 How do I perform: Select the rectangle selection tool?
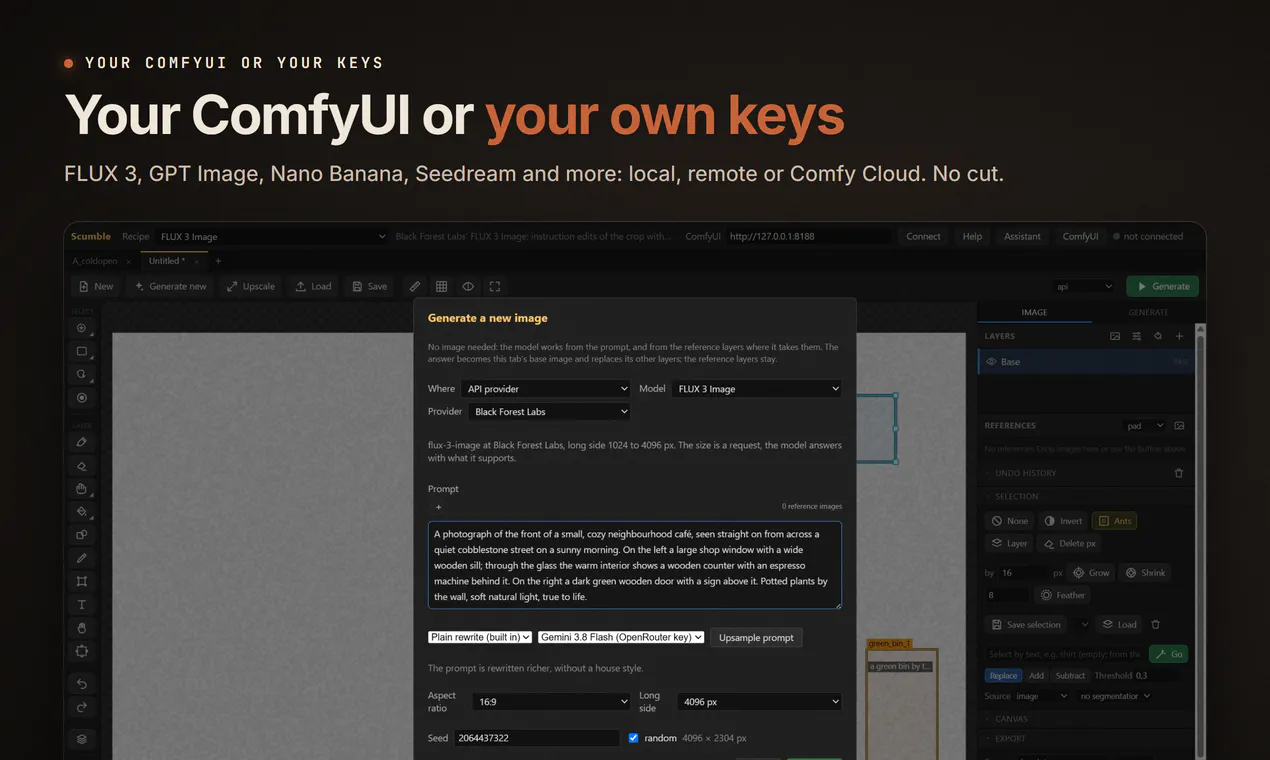pyautogui.click(x=82, y=351)
